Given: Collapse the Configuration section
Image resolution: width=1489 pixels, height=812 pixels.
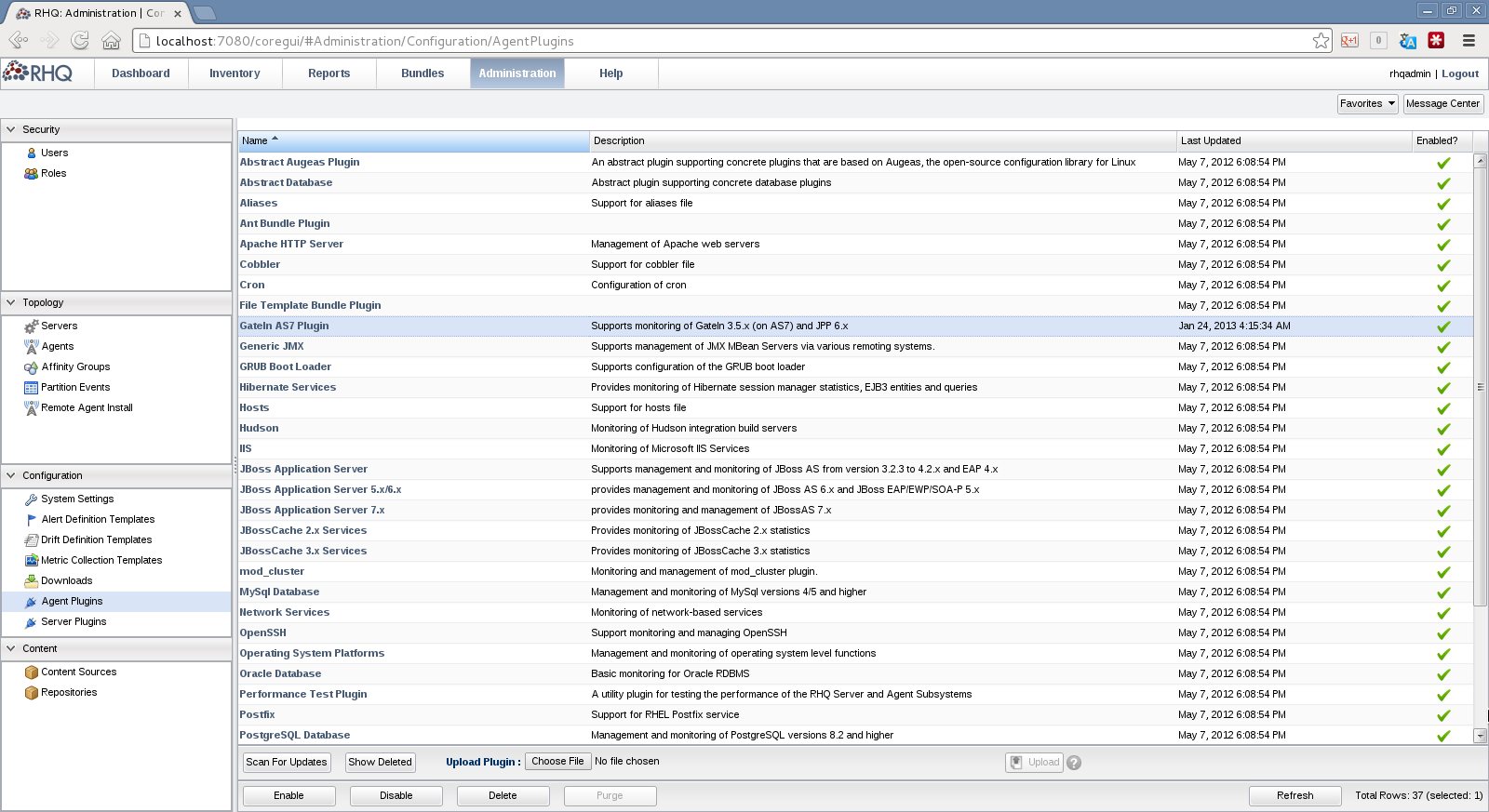Looking at the screenshot, I should pyautogui.click(x=11, y=475).
